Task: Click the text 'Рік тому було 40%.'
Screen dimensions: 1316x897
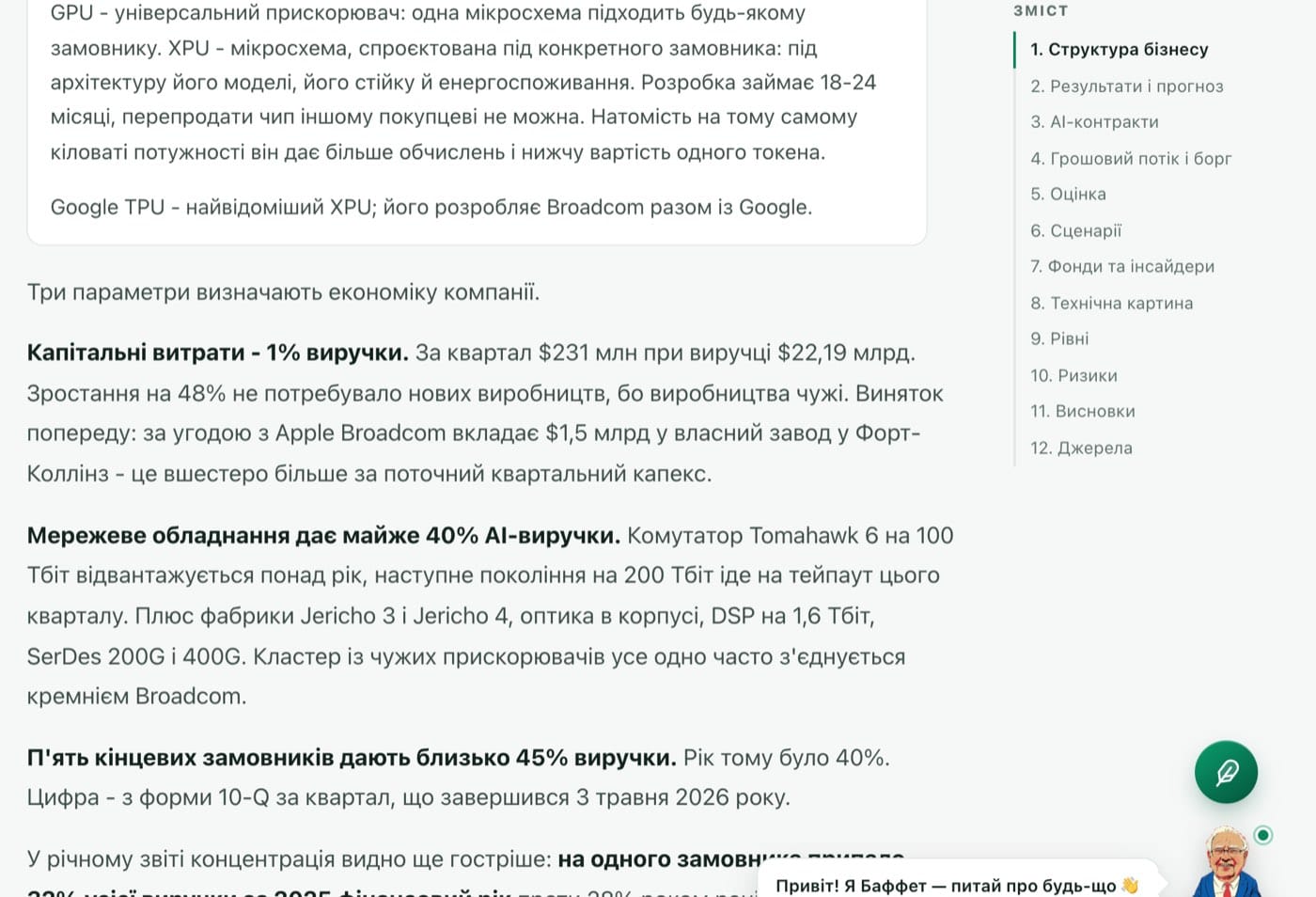Action: (x=787, y=758)
